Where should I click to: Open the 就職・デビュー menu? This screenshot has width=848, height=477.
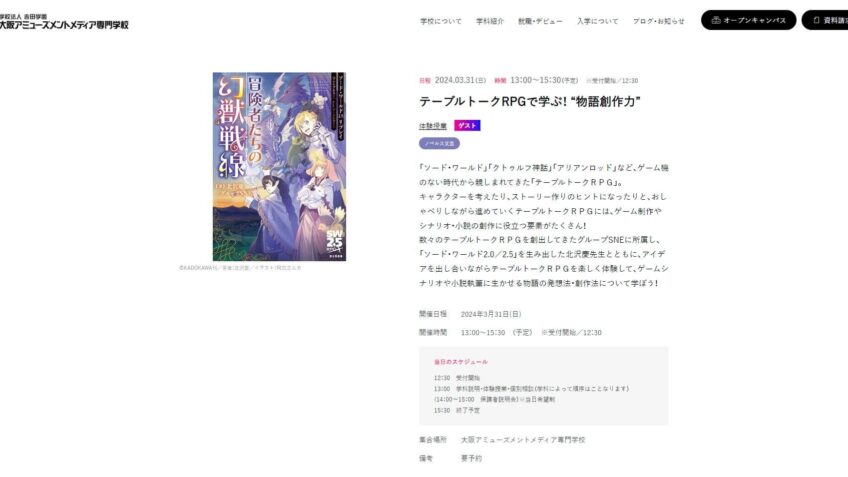(540, 21)
